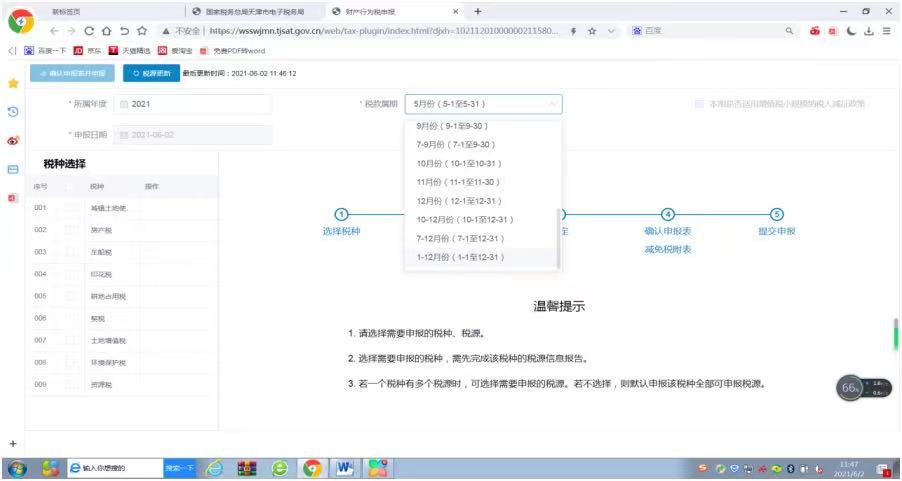This screenshot has width=902, height=481.
Task: Click the dropdown list scrollbar
Action: tap(558, 239)
